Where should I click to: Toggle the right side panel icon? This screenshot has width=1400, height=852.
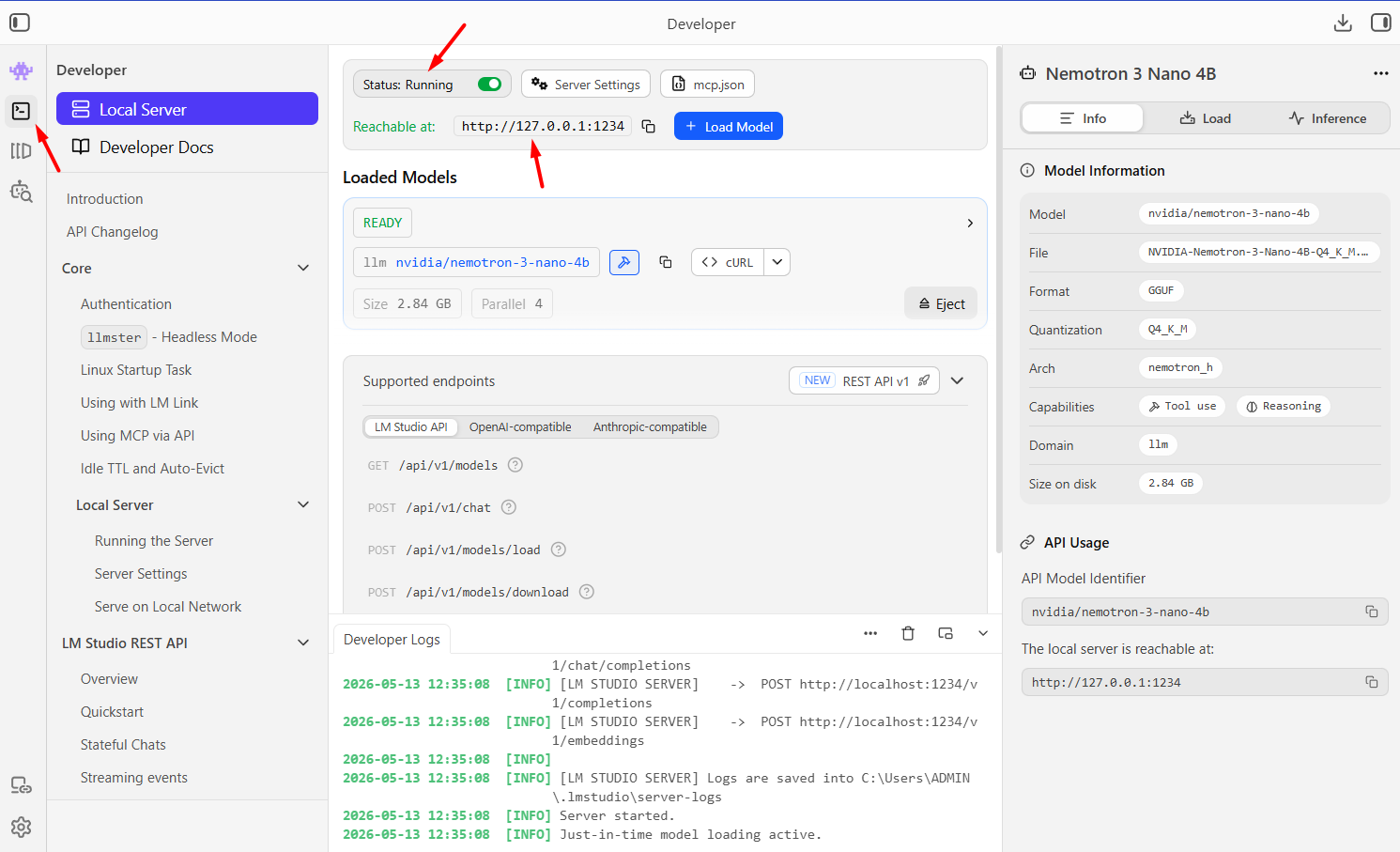(1380, 23)
